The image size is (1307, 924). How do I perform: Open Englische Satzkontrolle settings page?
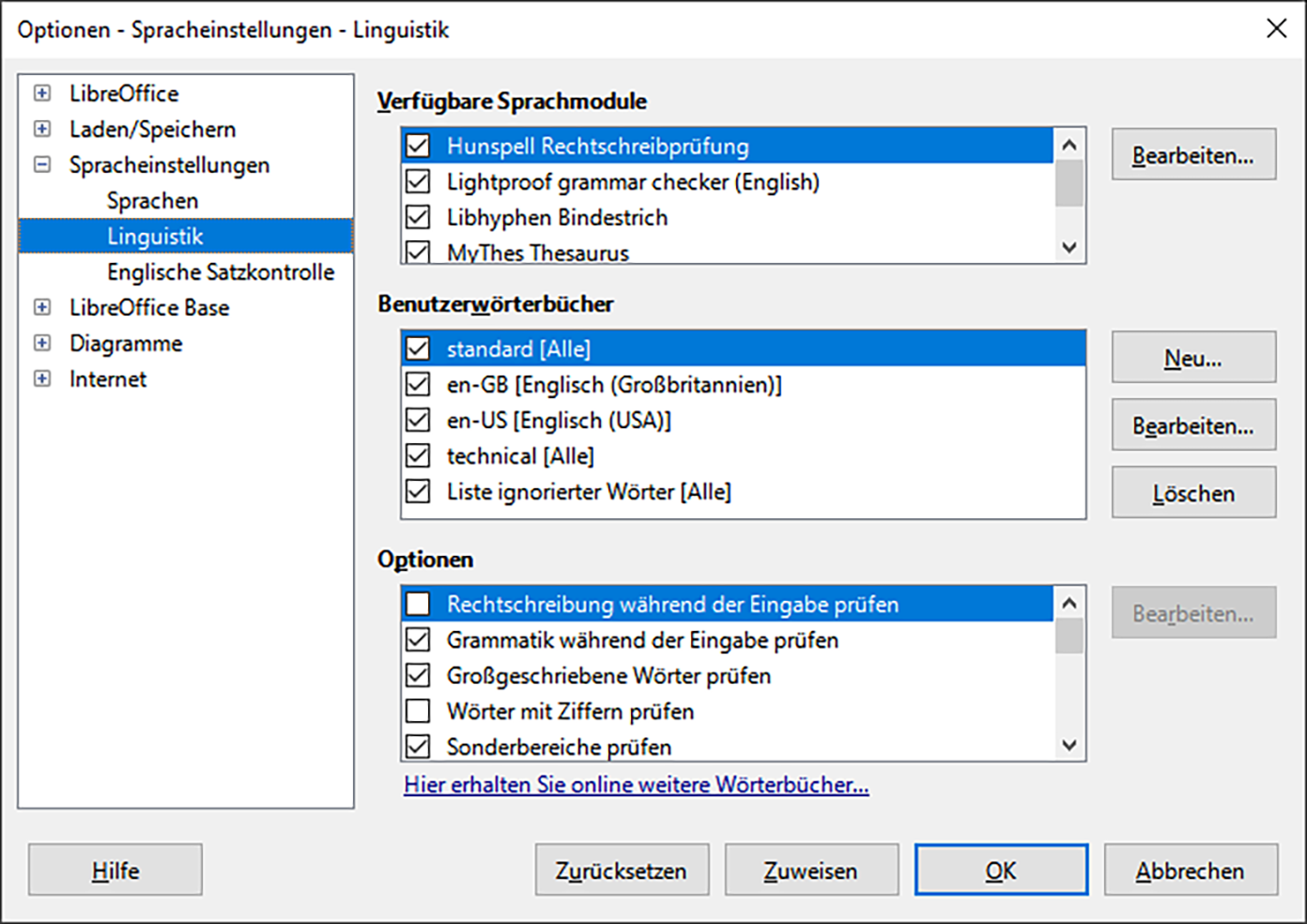coord(220,272)
